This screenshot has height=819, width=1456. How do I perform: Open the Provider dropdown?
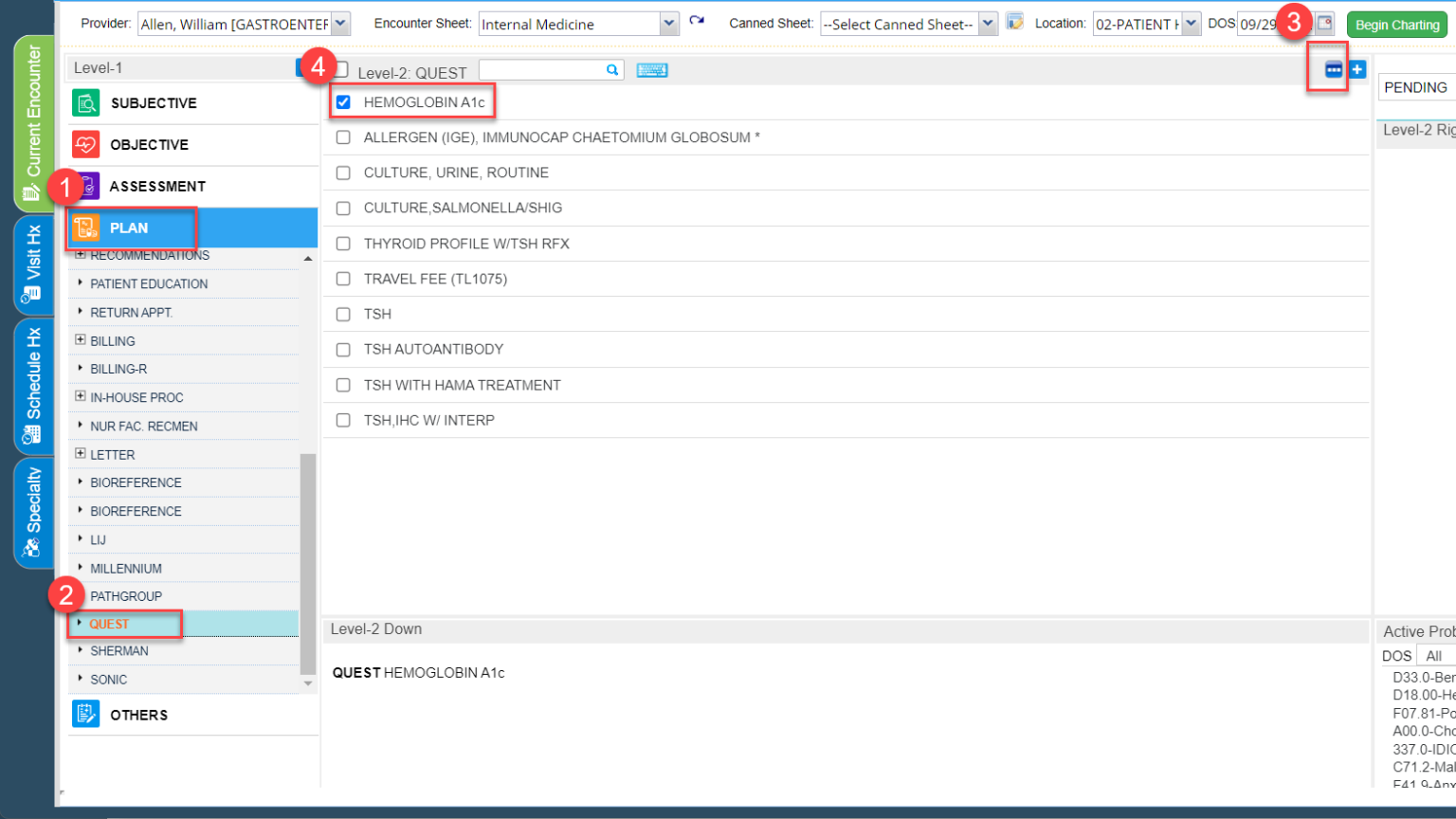(341, 24)
